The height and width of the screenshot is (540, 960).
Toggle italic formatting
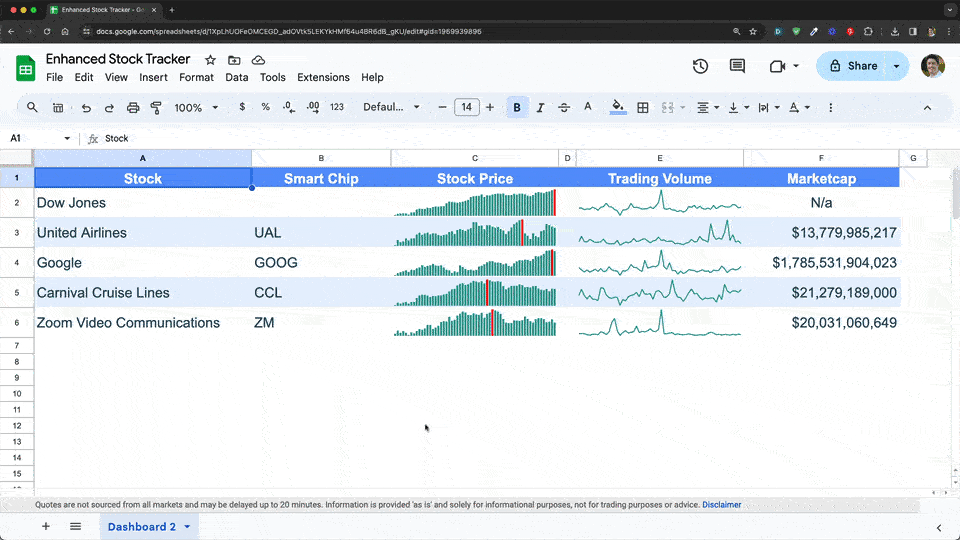point(540,108)
